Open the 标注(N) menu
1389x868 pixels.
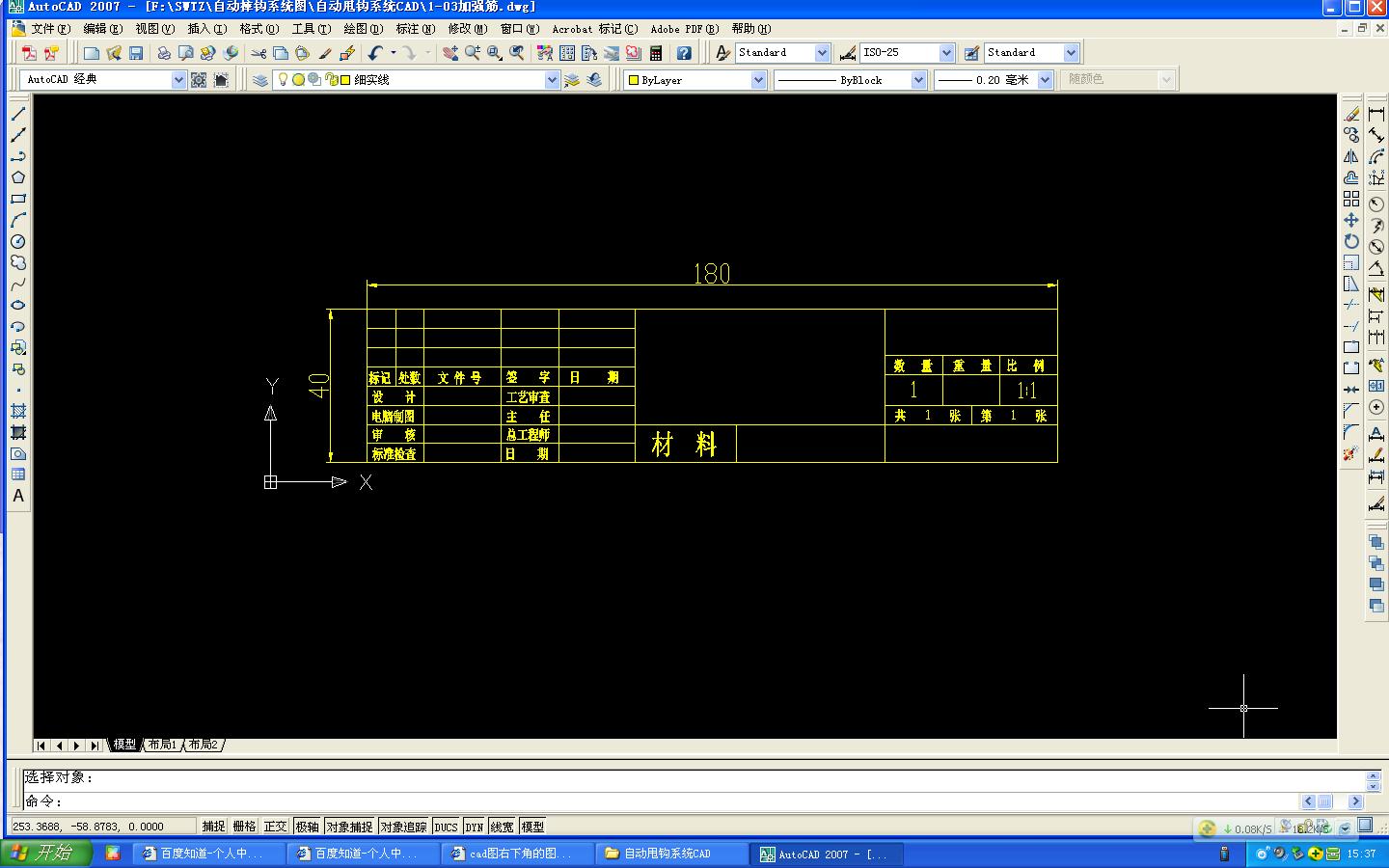coord(416,29)
